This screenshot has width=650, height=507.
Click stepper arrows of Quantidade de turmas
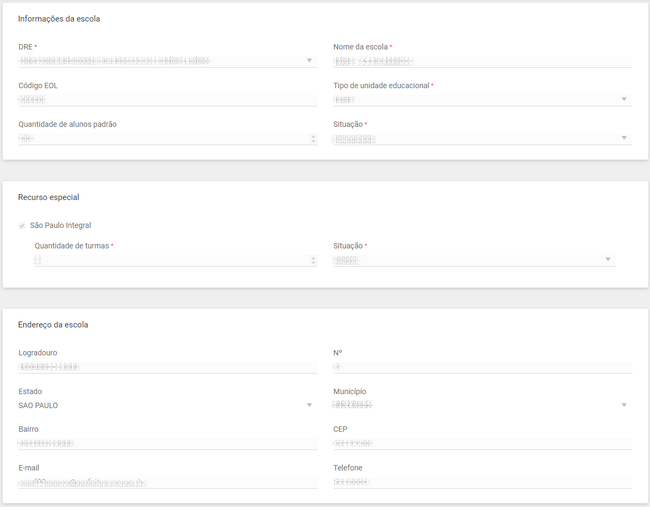click(x=313, y=260)
